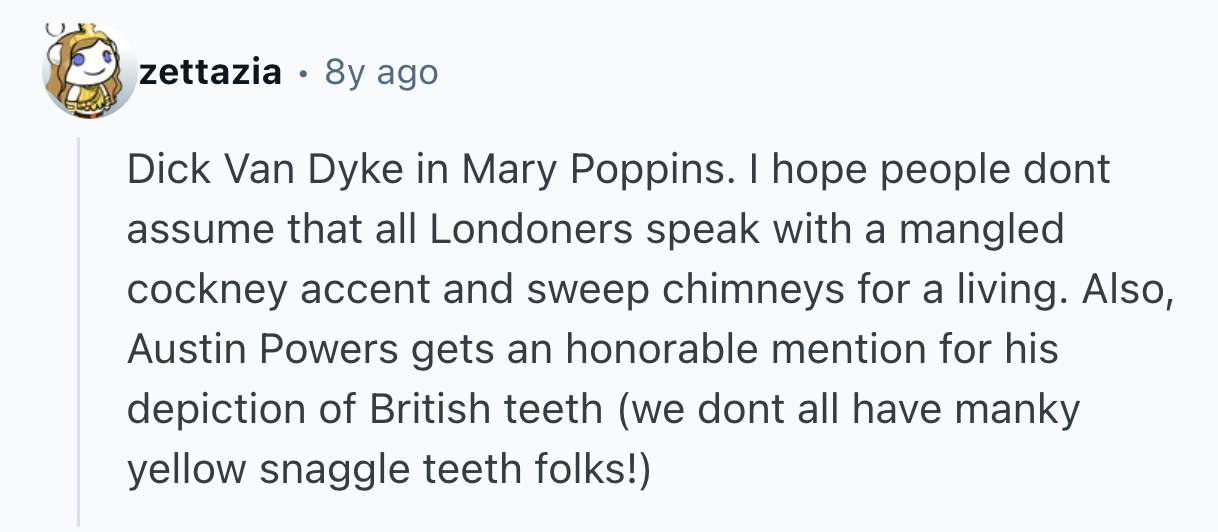Collapse the comment using the vertical thread line
This screenshot has height=532, width=1218.
pos(79,330)
